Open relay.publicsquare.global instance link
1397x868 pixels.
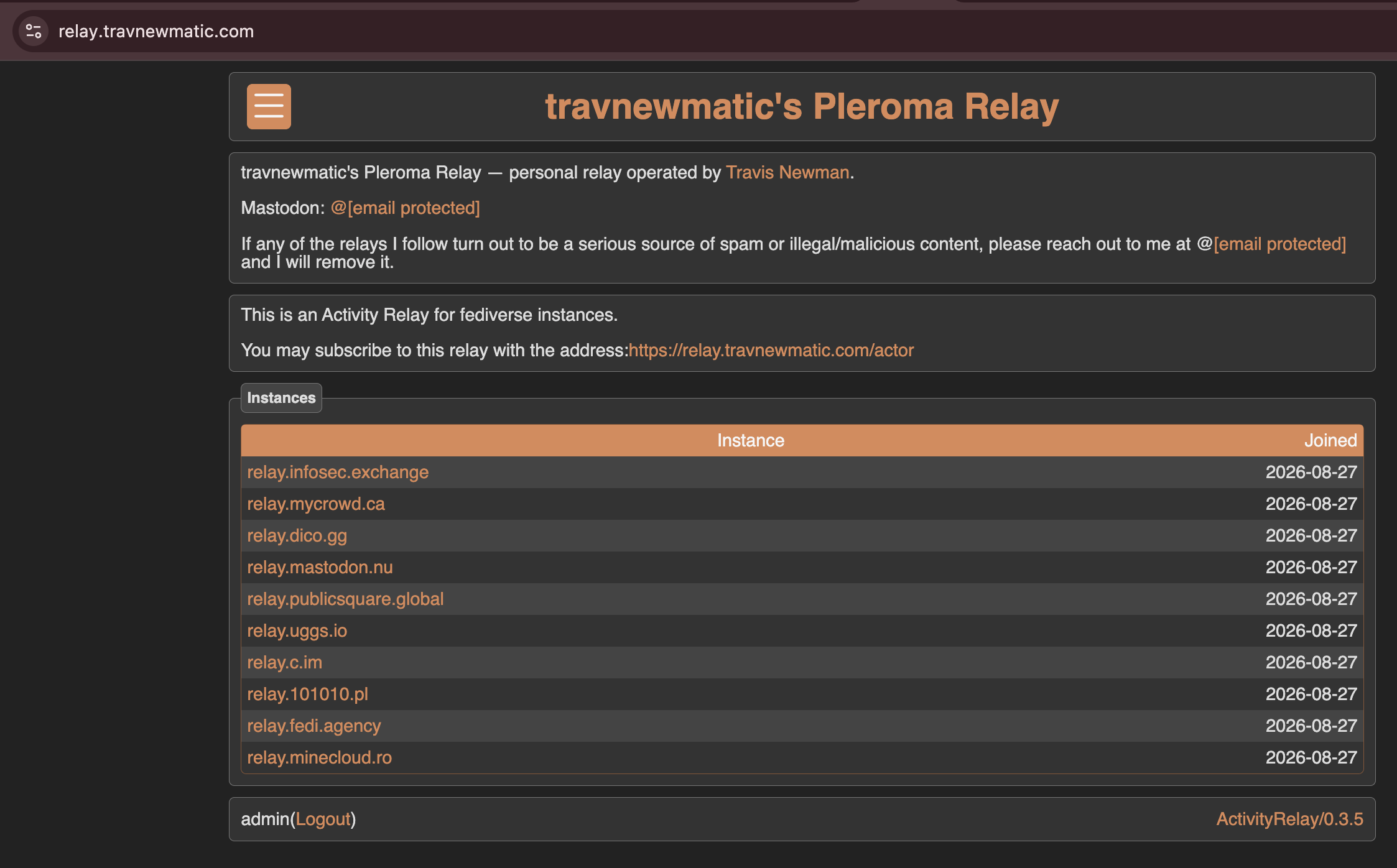click(345, 599)
